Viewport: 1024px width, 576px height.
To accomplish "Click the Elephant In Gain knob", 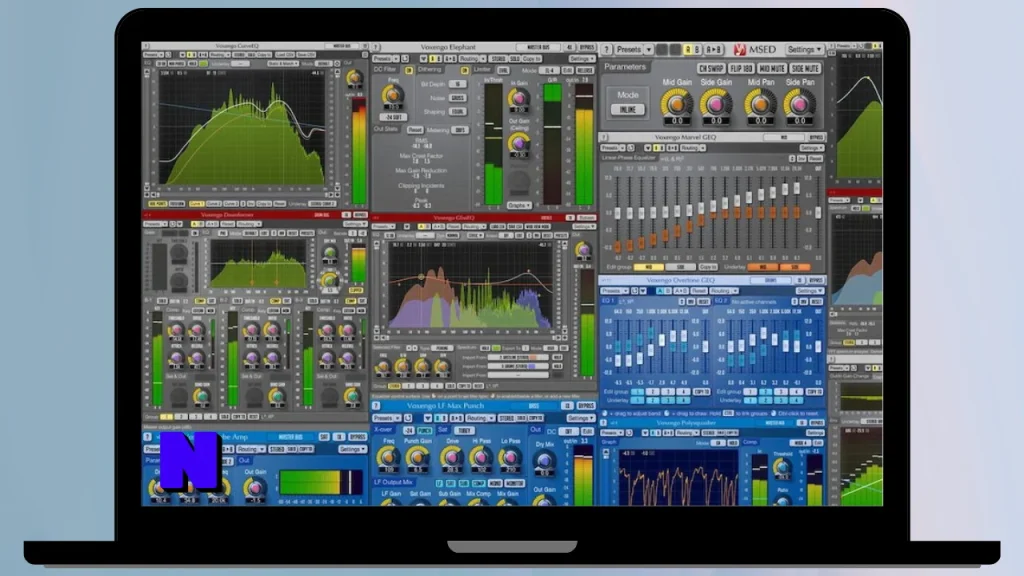I will 519,98.
